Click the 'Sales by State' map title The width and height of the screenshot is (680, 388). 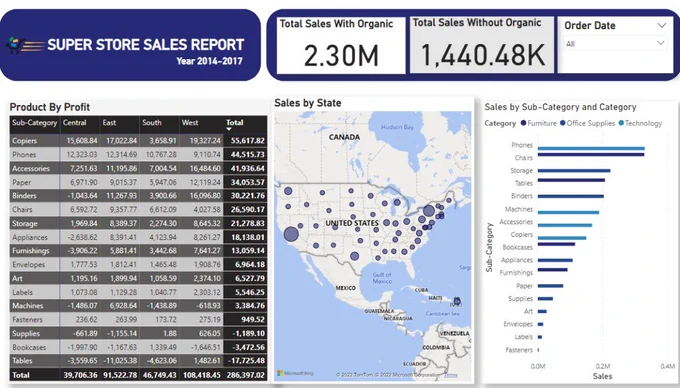click(307, 103)
